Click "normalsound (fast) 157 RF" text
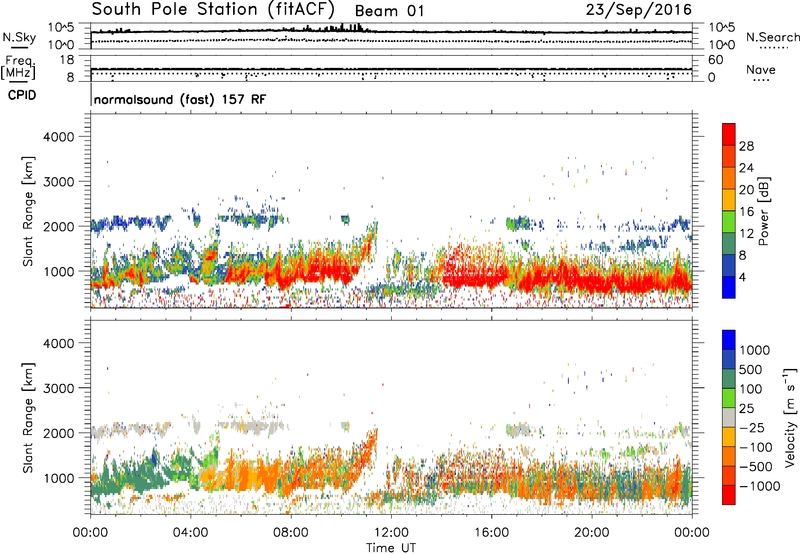Viewport: 800px width, 554px height. click(180, 99)
